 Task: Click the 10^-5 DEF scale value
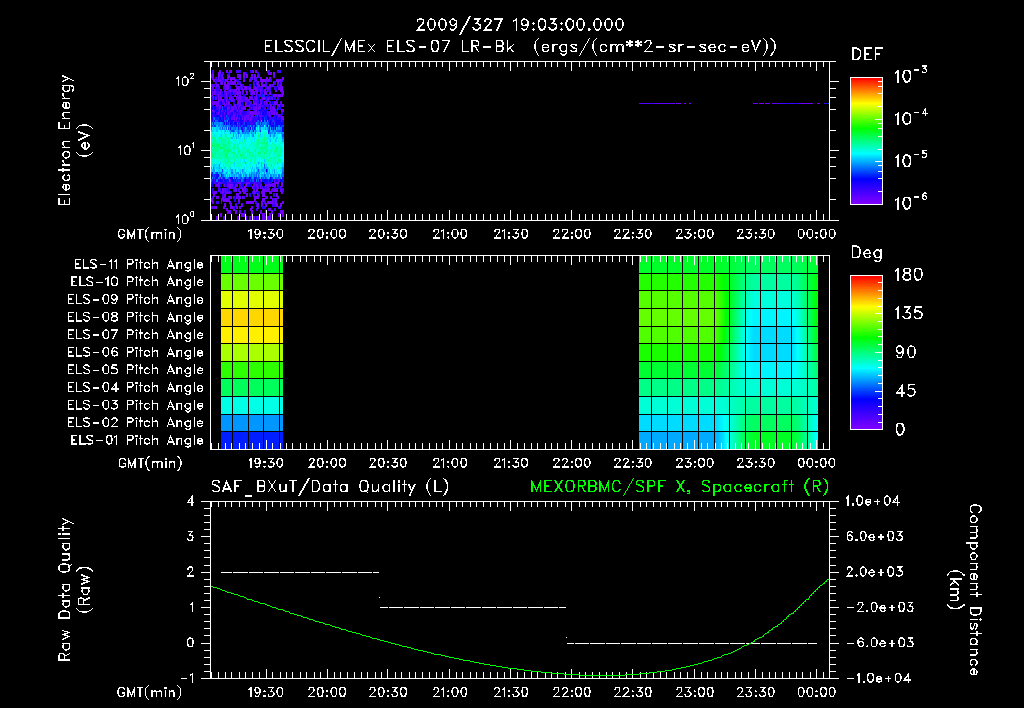tap(910, 159)
